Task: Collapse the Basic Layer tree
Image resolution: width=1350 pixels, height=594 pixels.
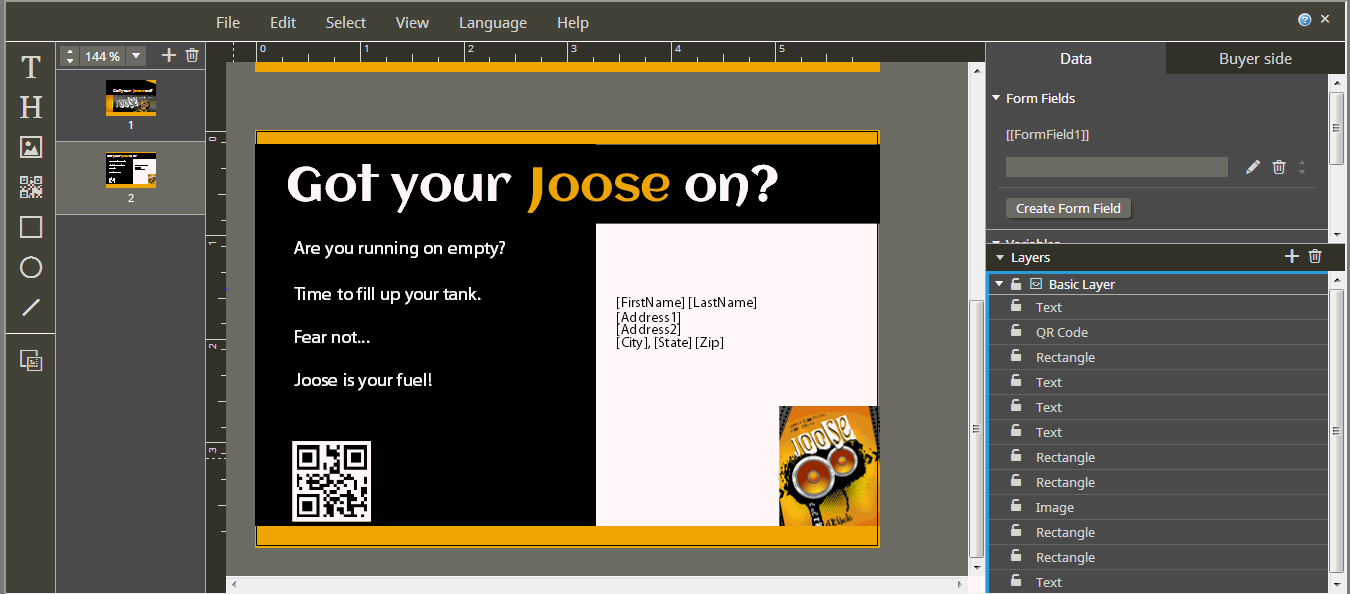Action: 998,284
